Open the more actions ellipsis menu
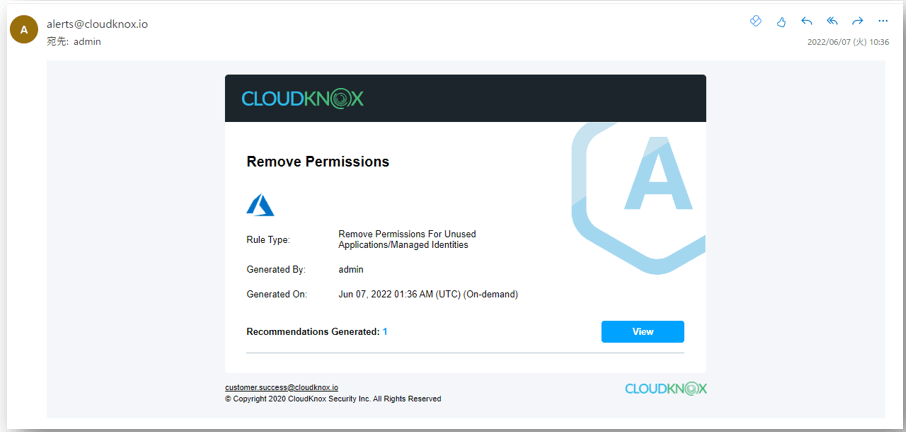The image size is (906, 432). (882, 21)
